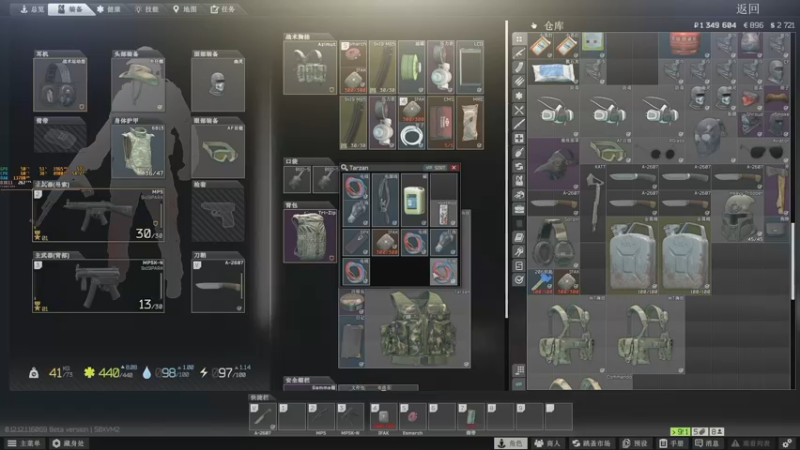Switch to the 总览 overview tab
The image size is (800, 450).
tap(32, 9)
